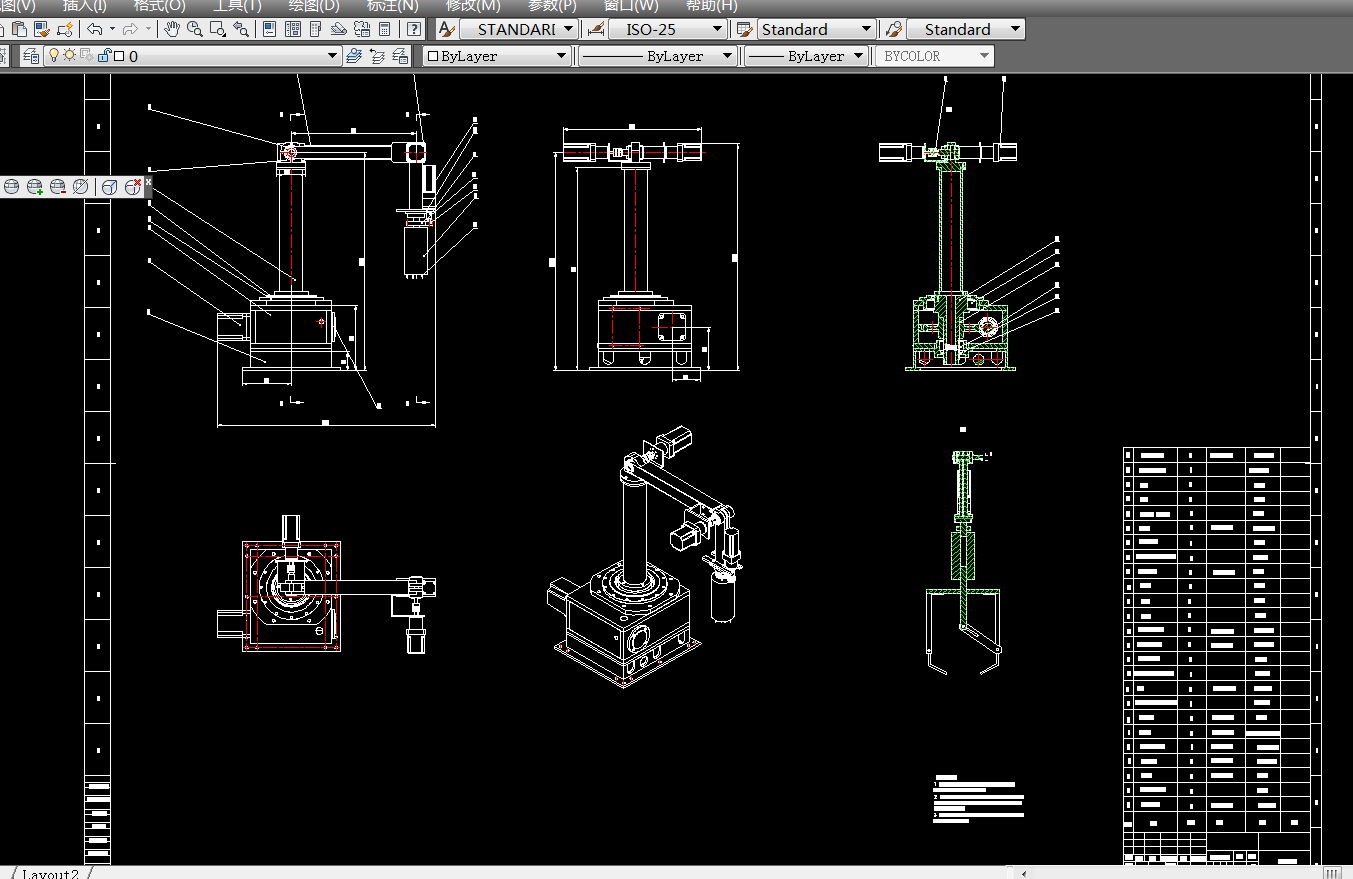Click the Paste clipboard icon
This screenshot has height=879, width=1353.
pyautogui.click(x=19, y=29)
